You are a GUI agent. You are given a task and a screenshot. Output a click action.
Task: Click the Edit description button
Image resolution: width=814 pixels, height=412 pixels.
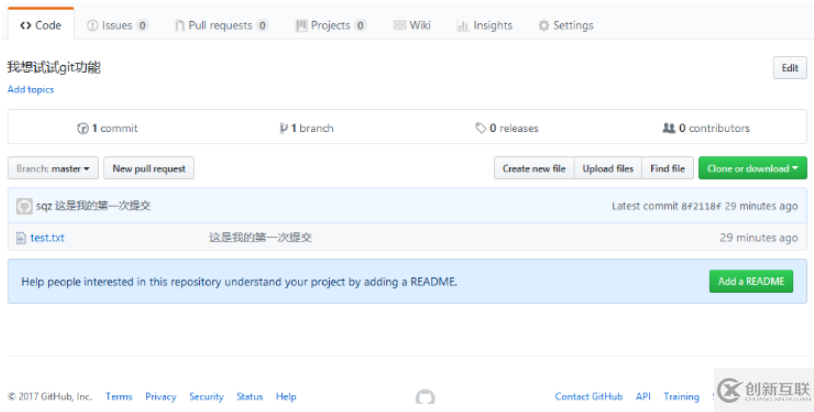click(x=789, y=68)
